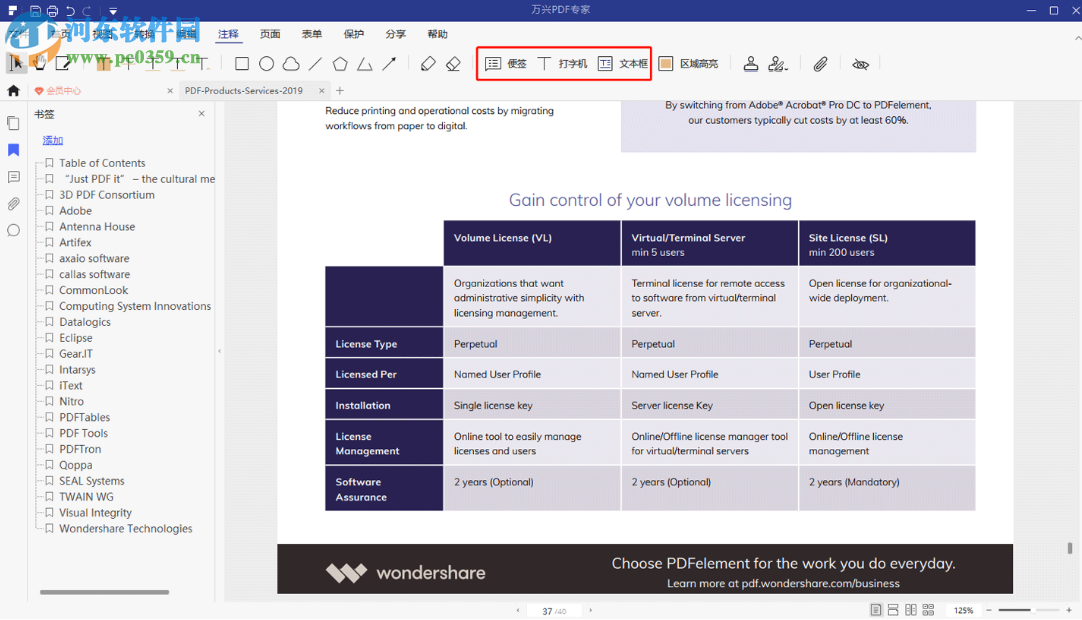Save the document from title bar
This screenshot has height=620, width=1082.
pos(35,10)
